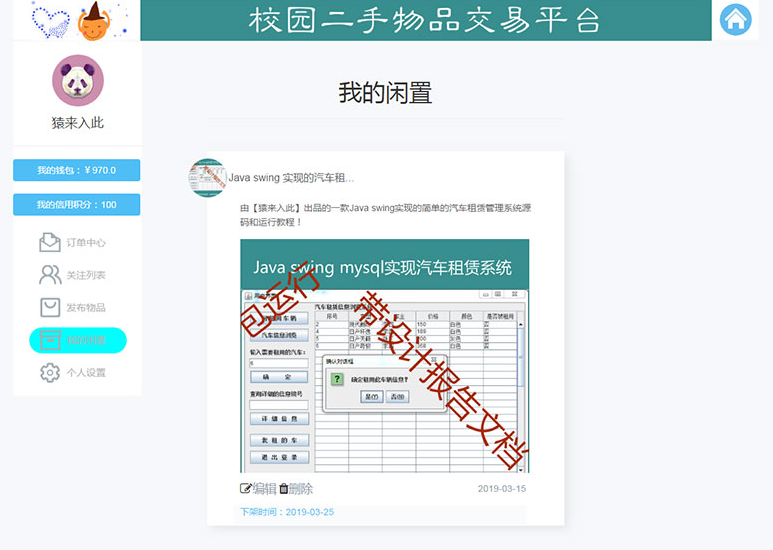Click username 猿来入此 under avatar
This screenshot has height=550, width=773.
tap(77, 123)
